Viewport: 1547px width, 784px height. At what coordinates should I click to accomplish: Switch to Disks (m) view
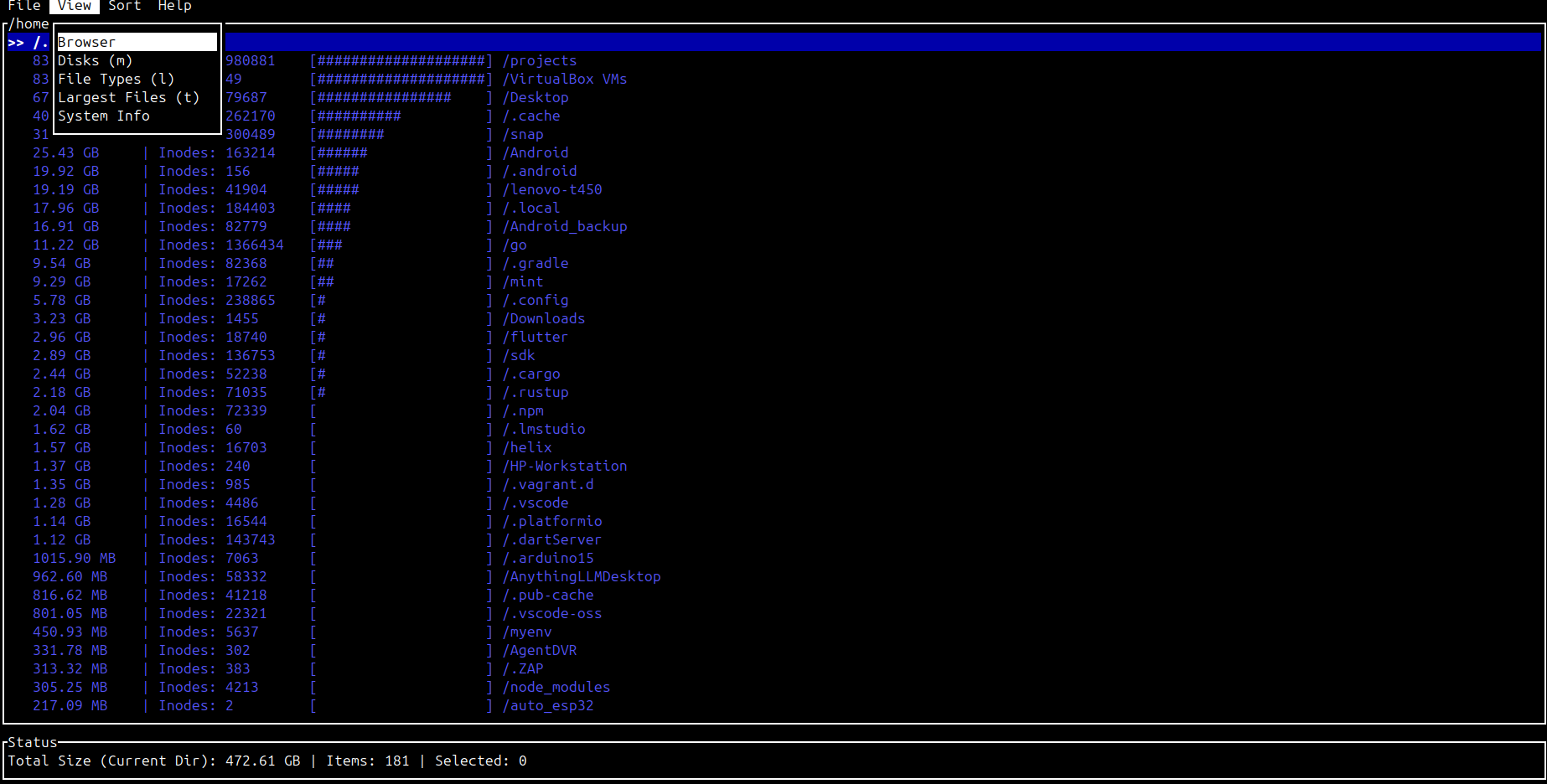95,60
